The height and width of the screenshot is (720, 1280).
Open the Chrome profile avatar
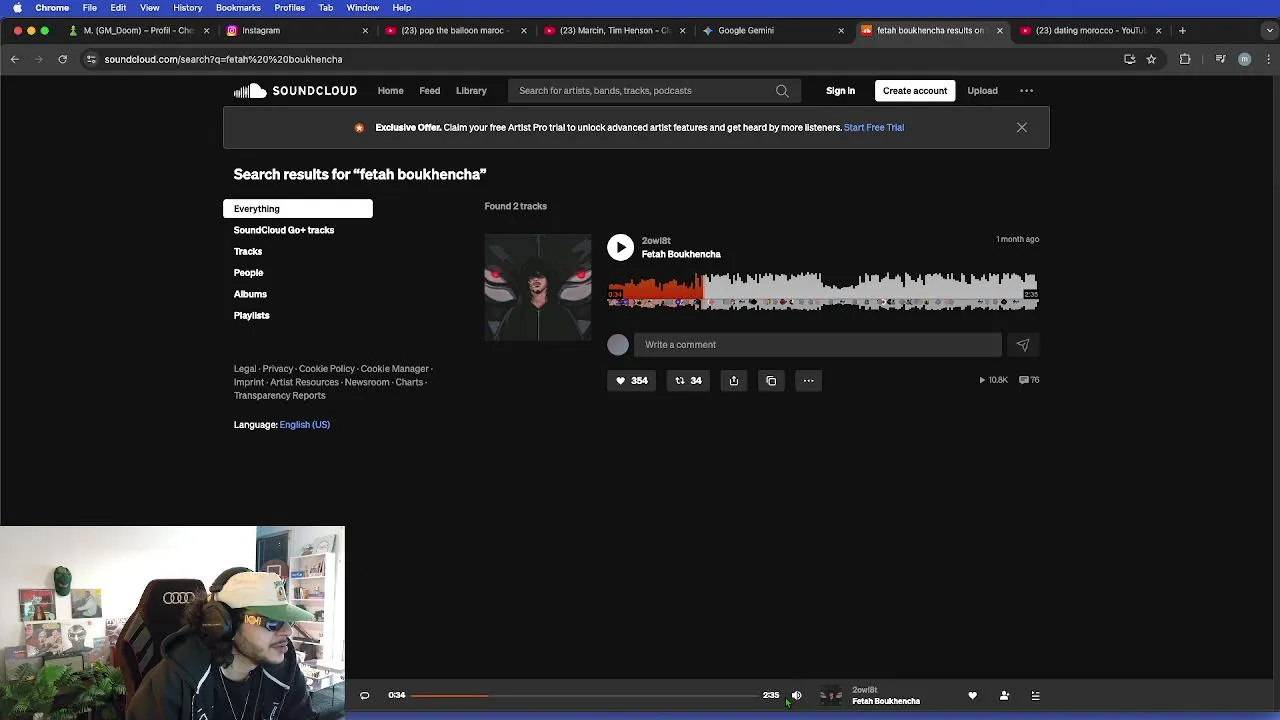[1244, 60]
